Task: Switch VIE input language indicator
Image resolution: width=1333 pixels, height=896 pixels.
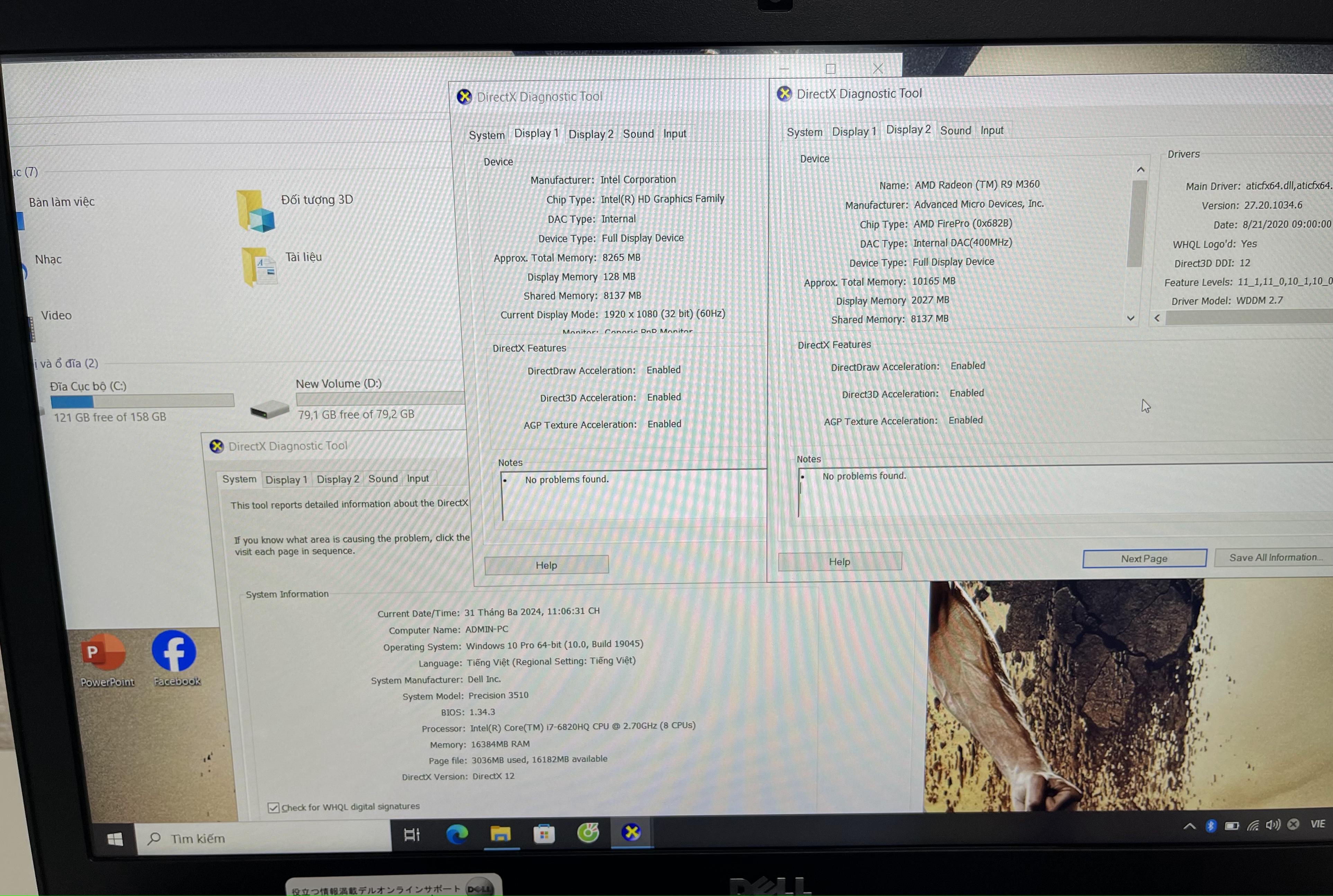Action: pyautogui.click(x=1317, y=823)
